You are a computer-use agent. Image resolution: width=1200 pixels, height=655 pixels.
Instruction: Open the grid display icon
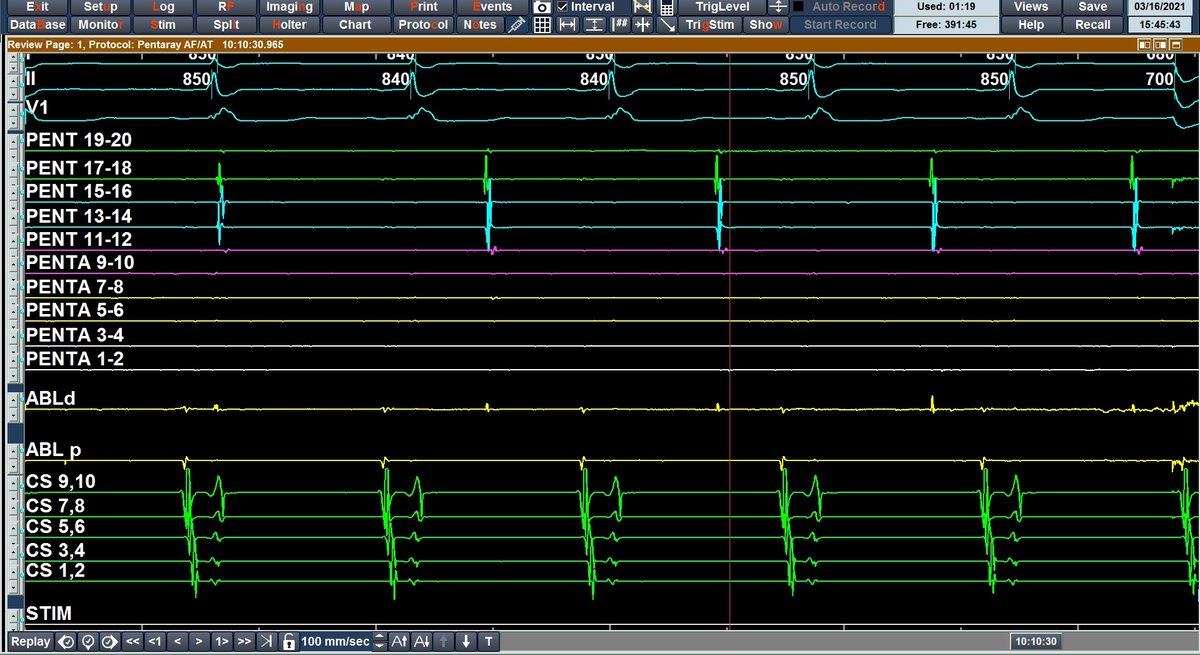point(541,25)
